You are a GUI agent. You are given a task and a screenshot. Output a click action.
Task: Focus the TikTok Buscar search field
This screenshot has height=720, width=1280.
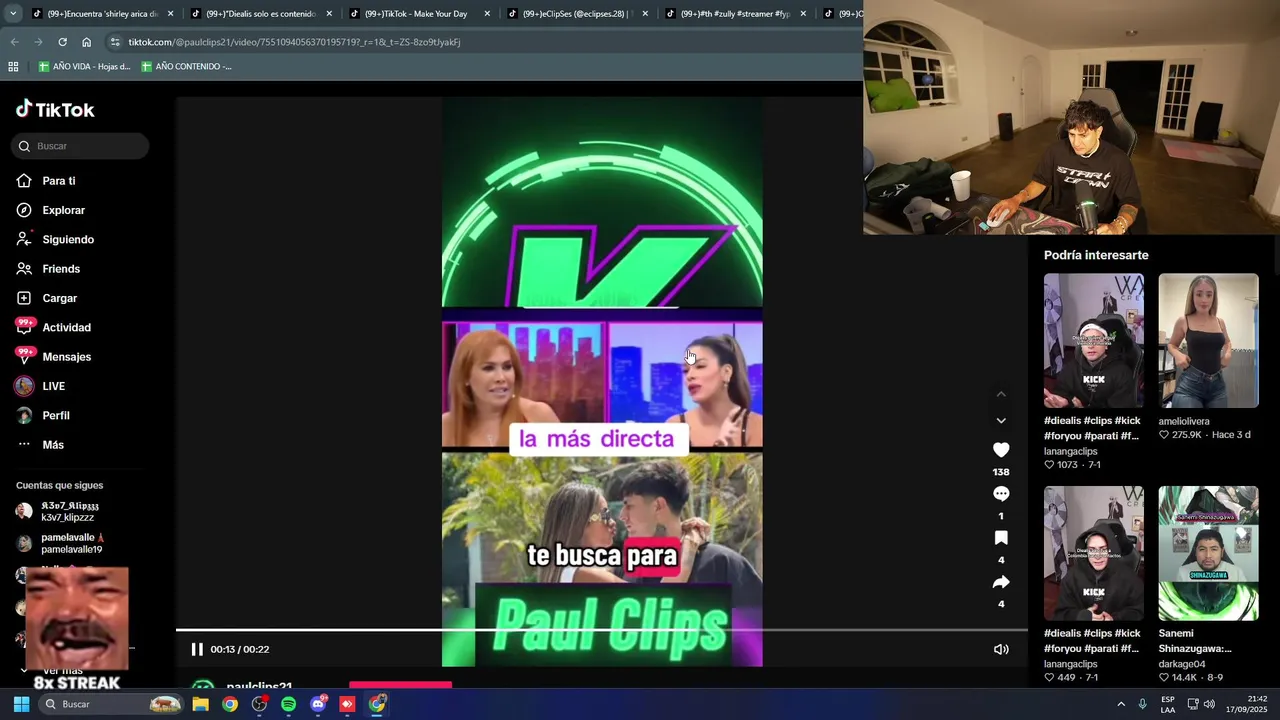point(80,146)
